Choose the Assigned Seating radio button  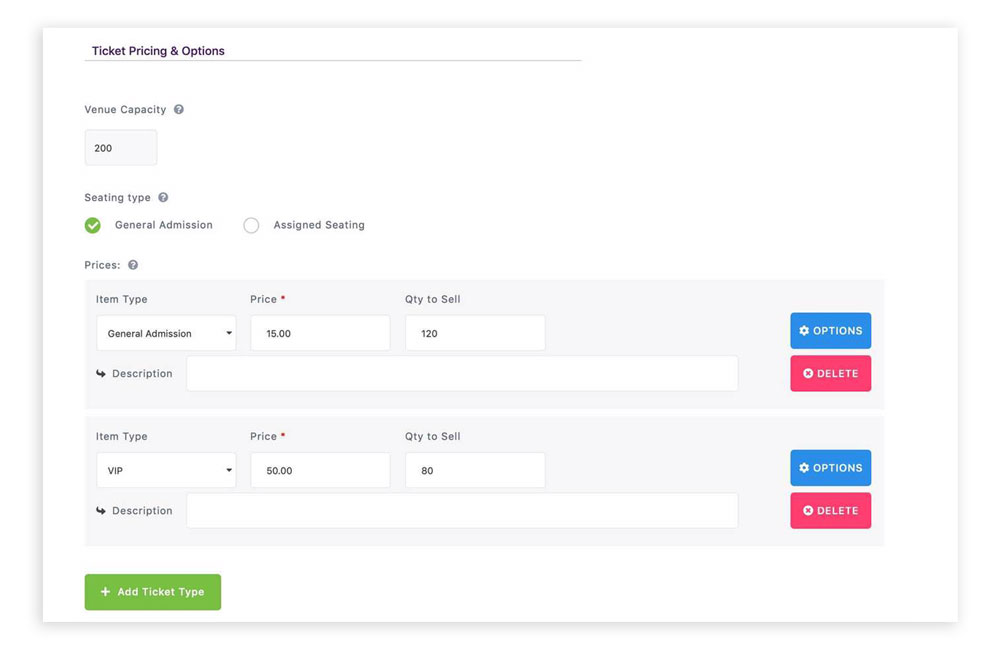[x=251, y=225]
